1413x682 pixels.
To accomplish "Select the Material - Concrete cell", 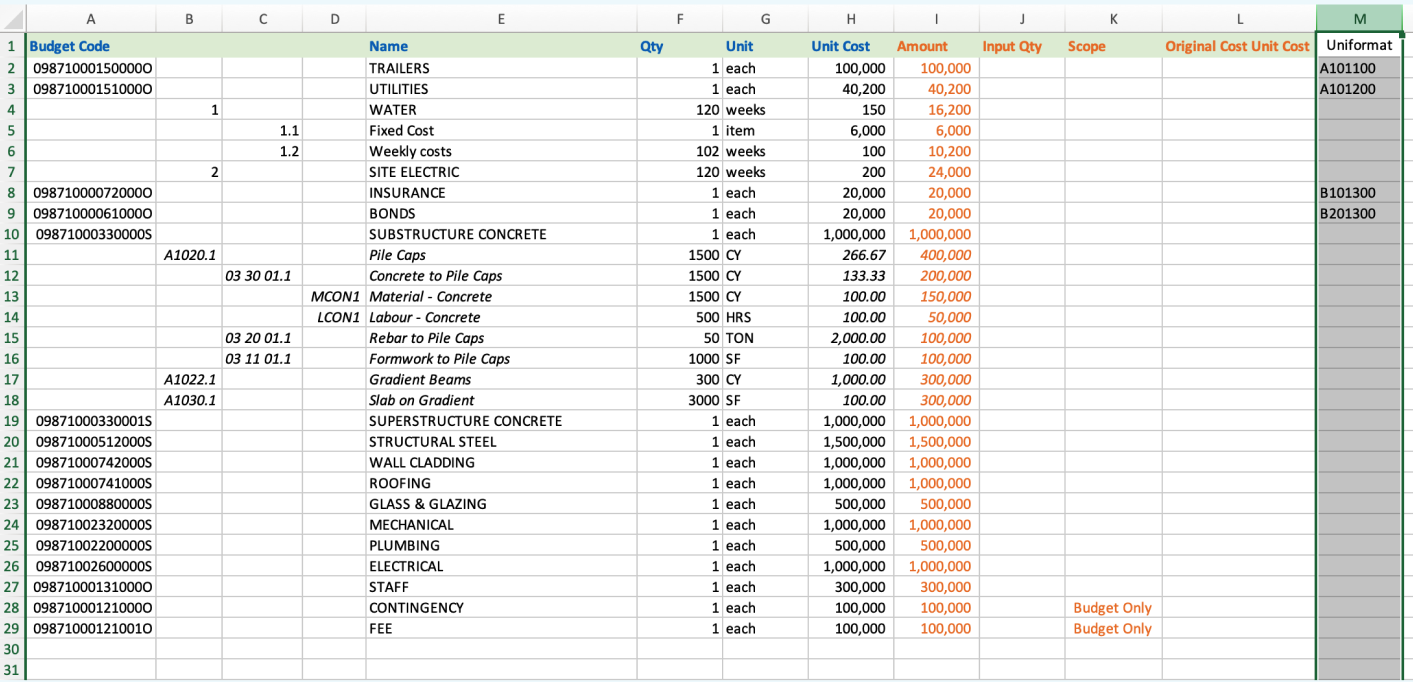I will tap(501, 297).
